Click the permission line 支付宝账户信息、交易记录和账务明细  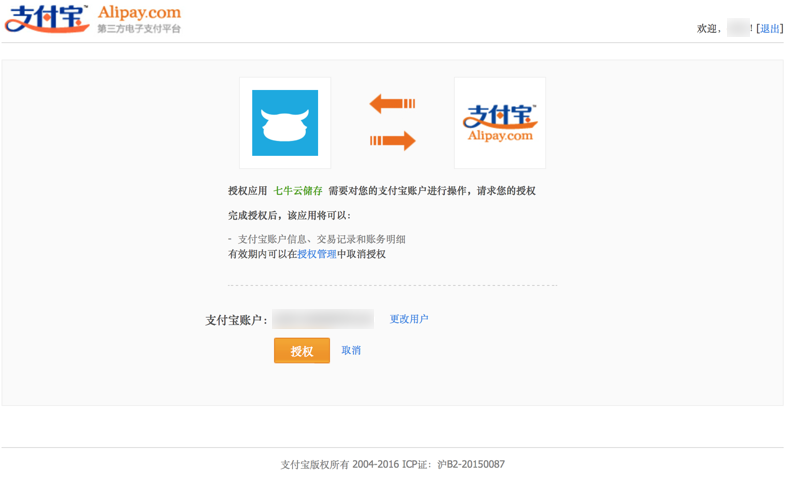point(321,239)
